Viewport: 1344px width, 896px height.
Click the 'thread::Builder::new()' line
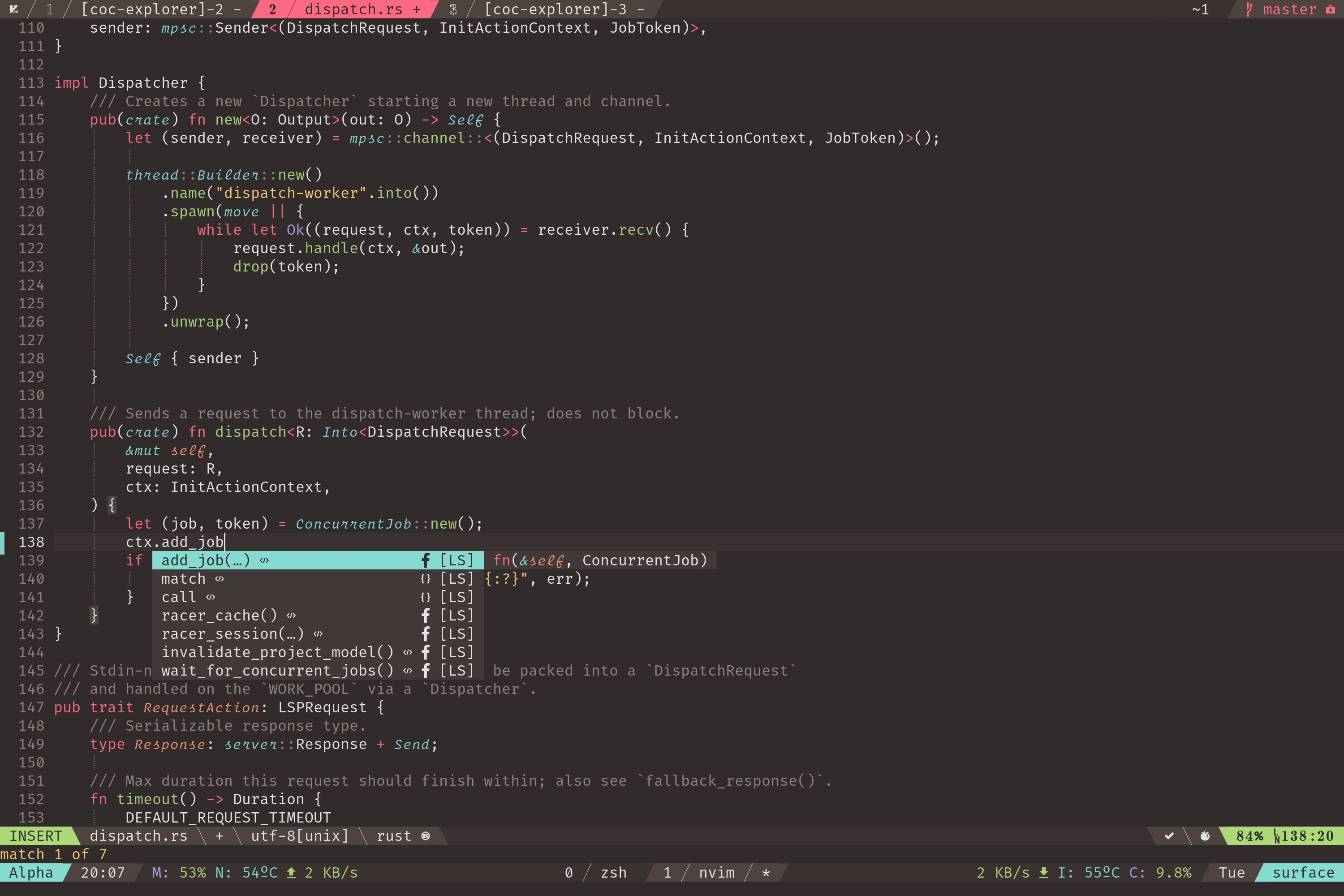point(224,175)
